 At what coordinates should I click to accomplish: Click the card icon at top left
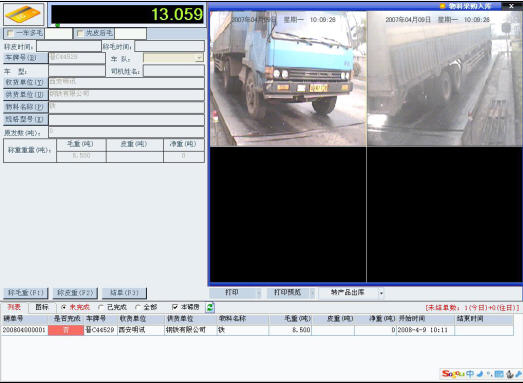[23, 14]
